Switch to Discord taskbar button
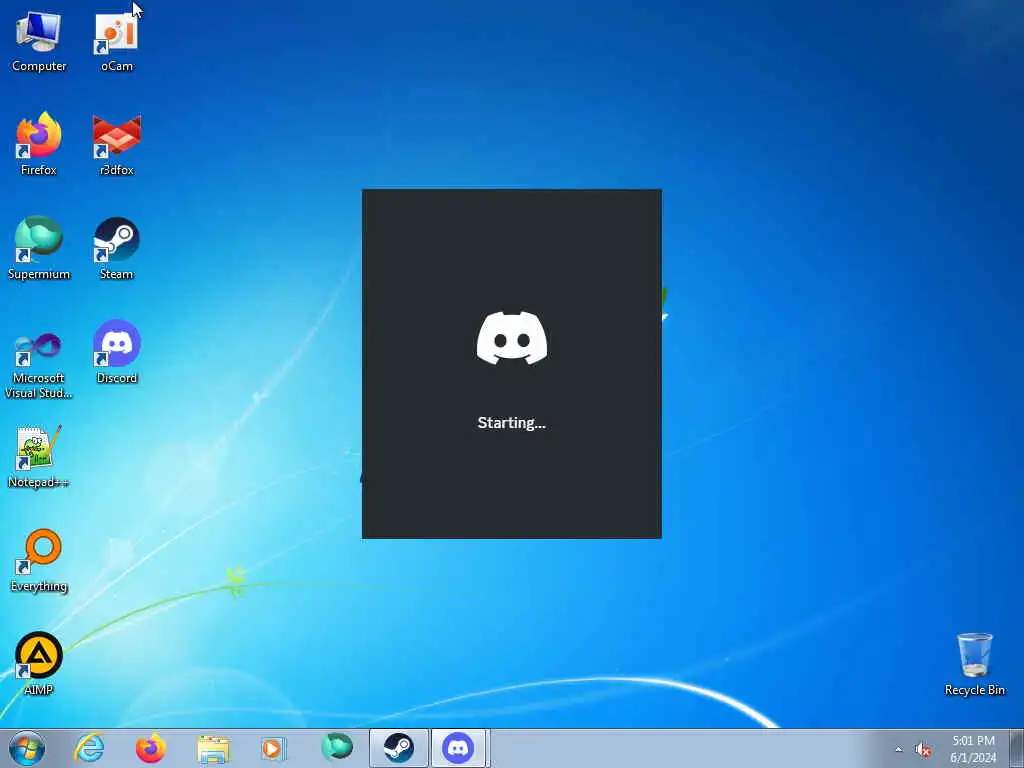Viewport: 1024px width, 768px height. [458, 748]
